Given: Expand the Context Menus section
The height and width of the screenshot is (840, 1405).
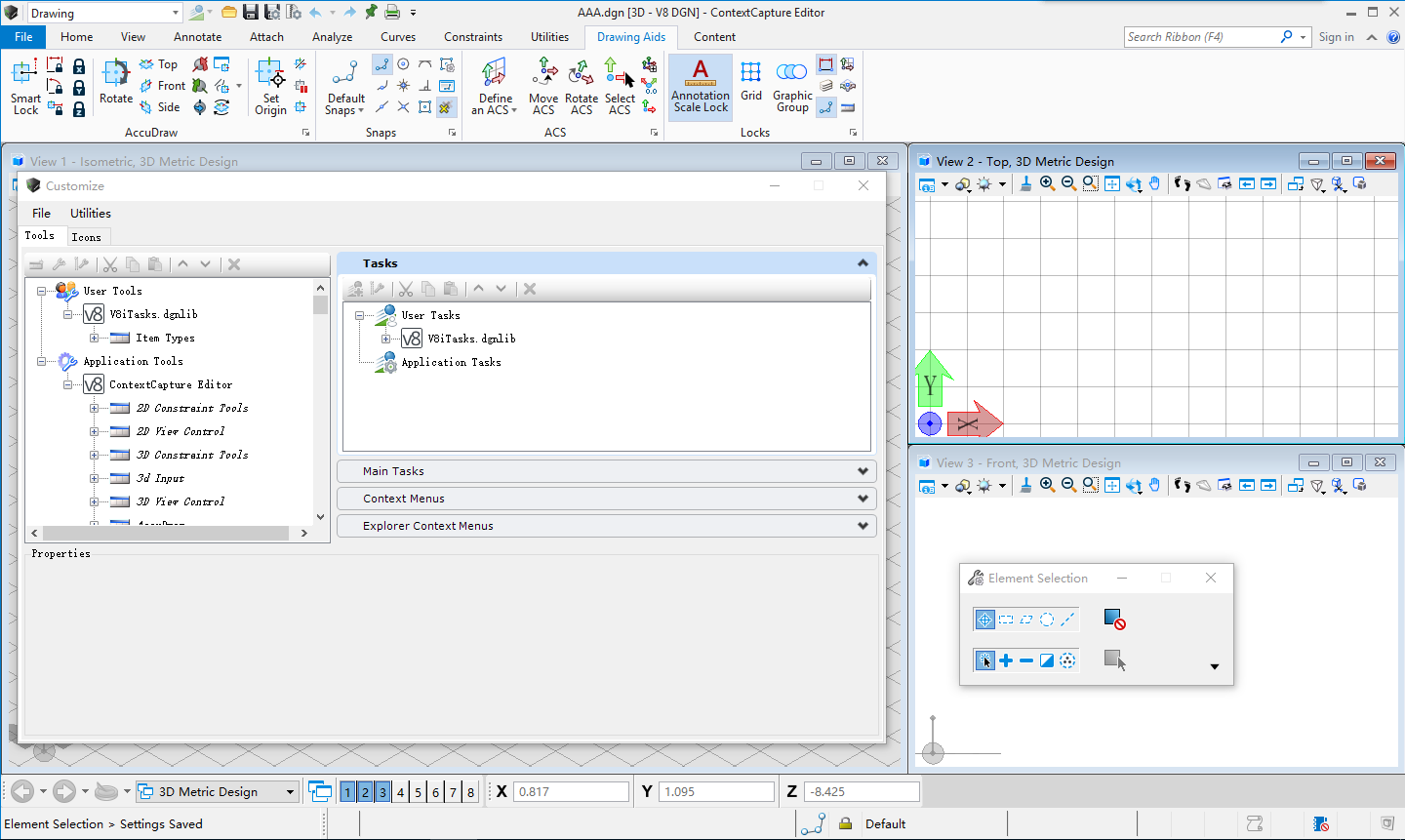Looking at the screenshot, I should coord(606,499).
